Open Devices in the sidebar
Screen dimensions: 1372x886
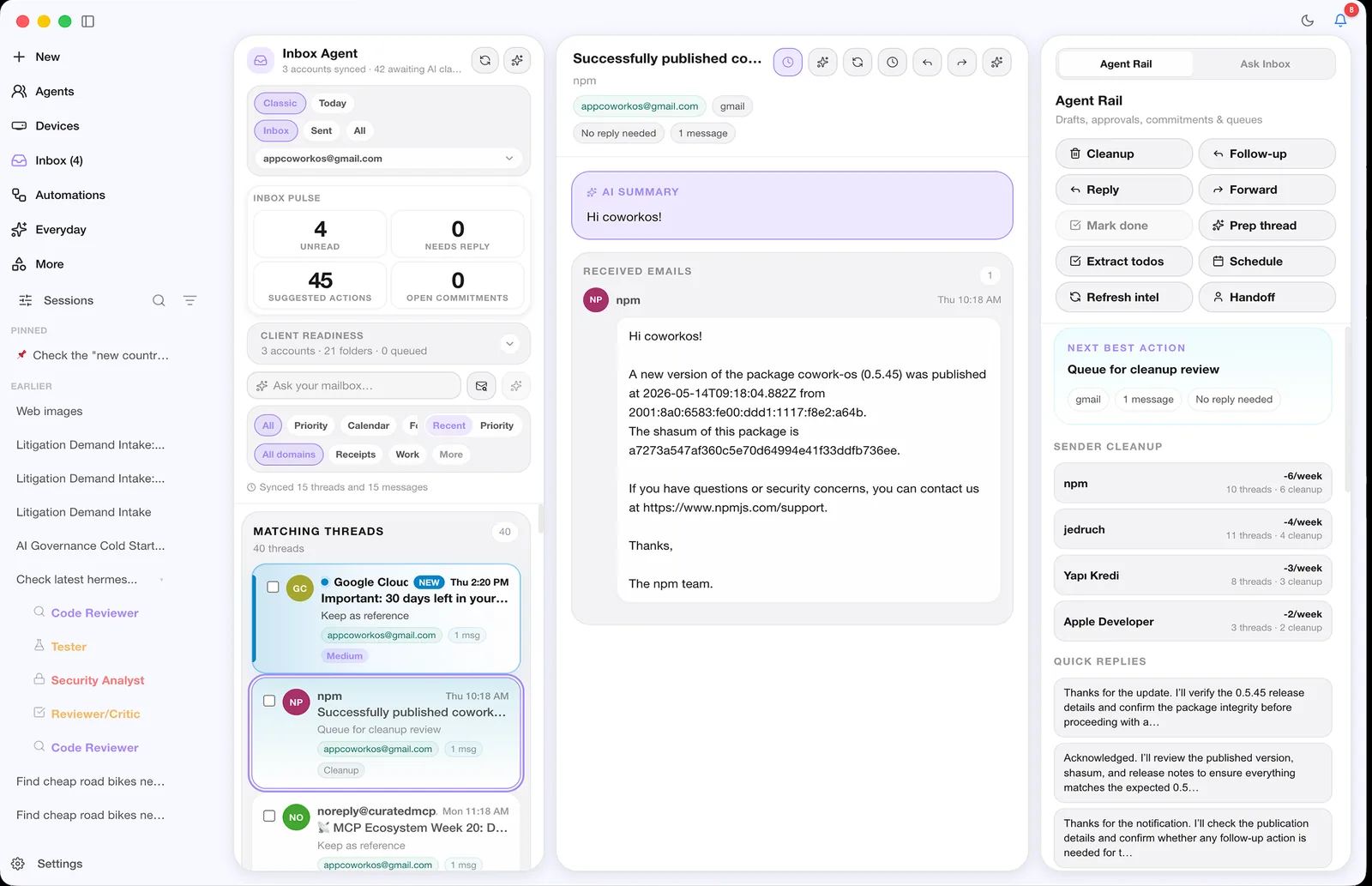tap(57, 125)
